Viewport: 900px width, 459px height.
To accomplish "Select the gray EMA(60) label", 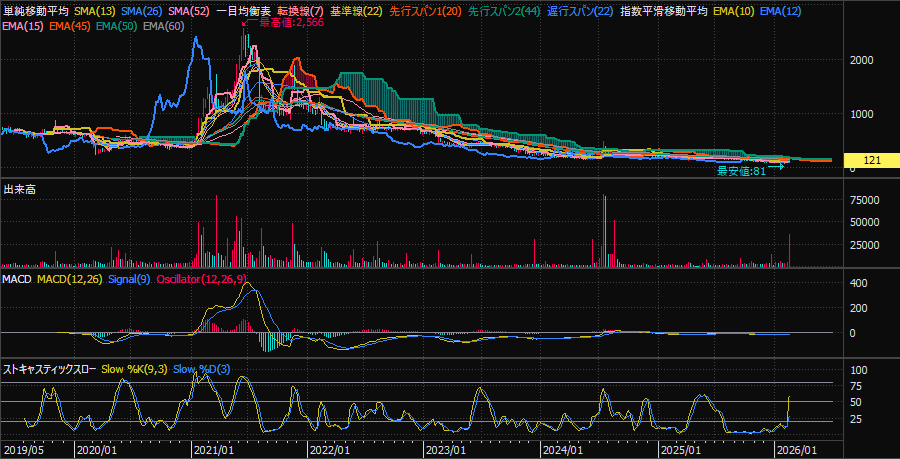I will pyautogui.click(x=164, y=24).
